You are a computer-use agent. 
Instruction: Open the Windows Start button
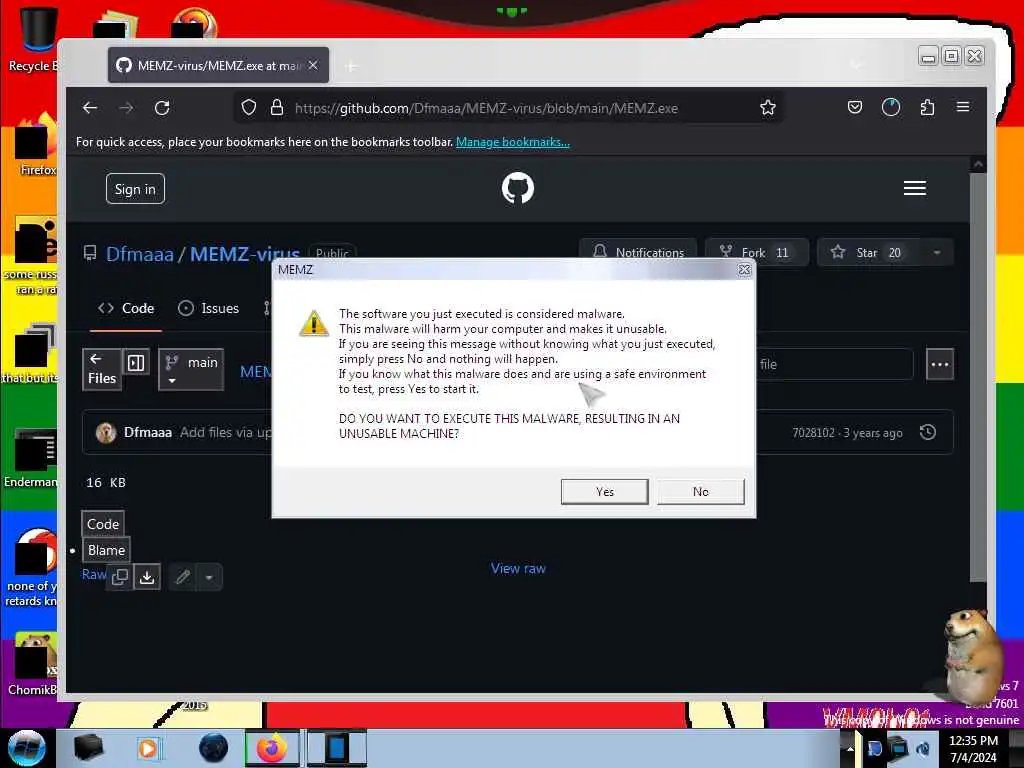26,748
